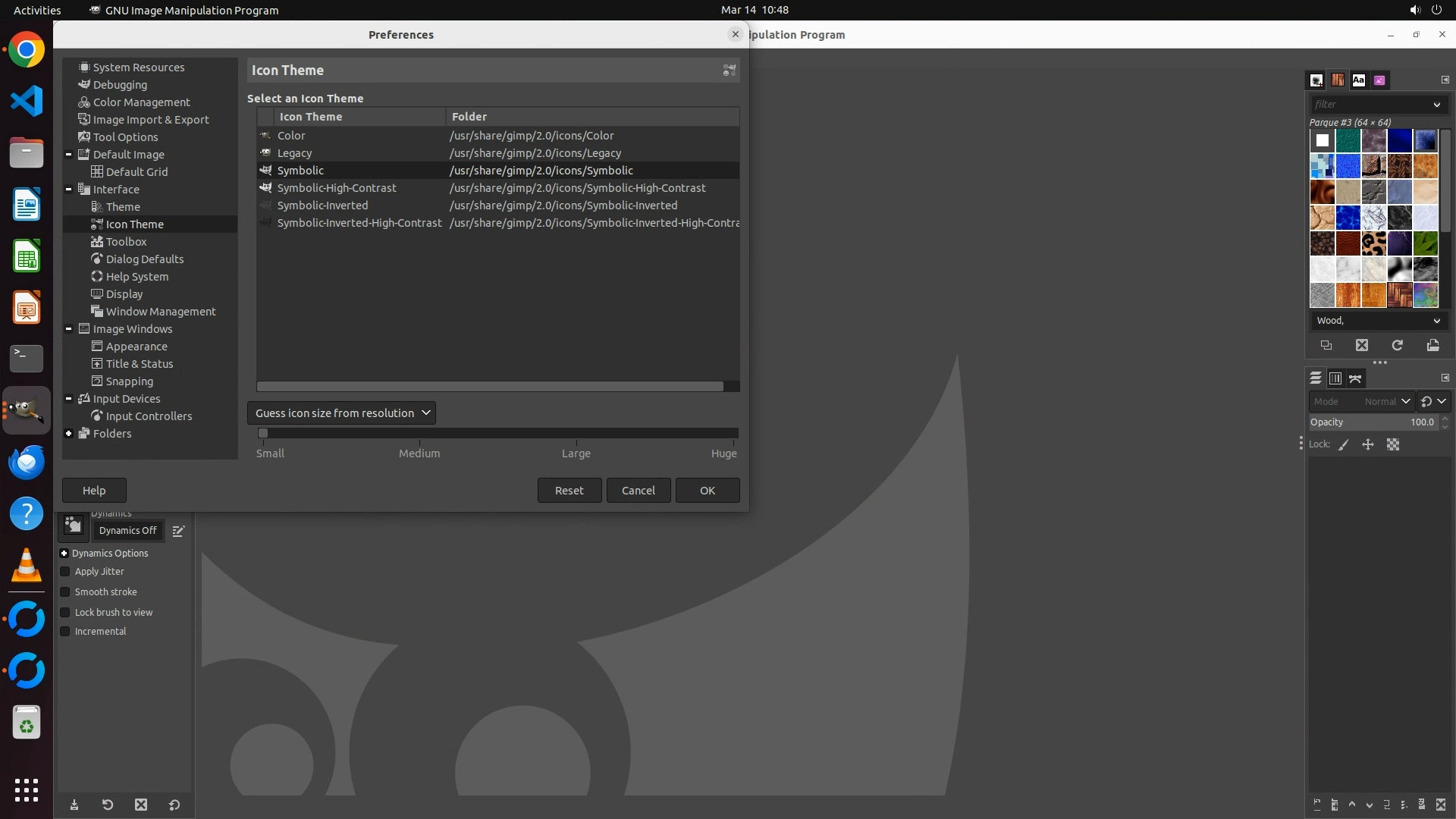The width and height of the screenshot is (1456, 819).
Task: Toggle the Incremental checkbox
Action: click(x=65, y=632)
